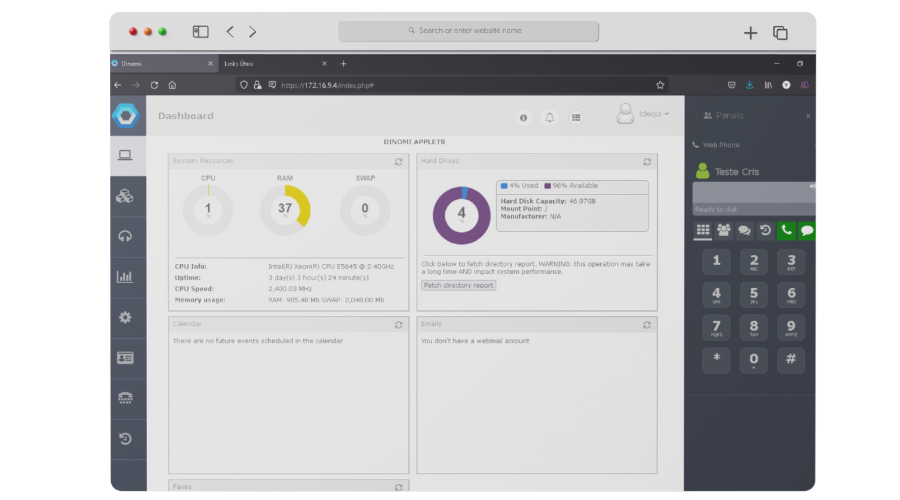The image size is (900, 500).
Task: Open the gear settings sidebar icon
Action: 125,317
